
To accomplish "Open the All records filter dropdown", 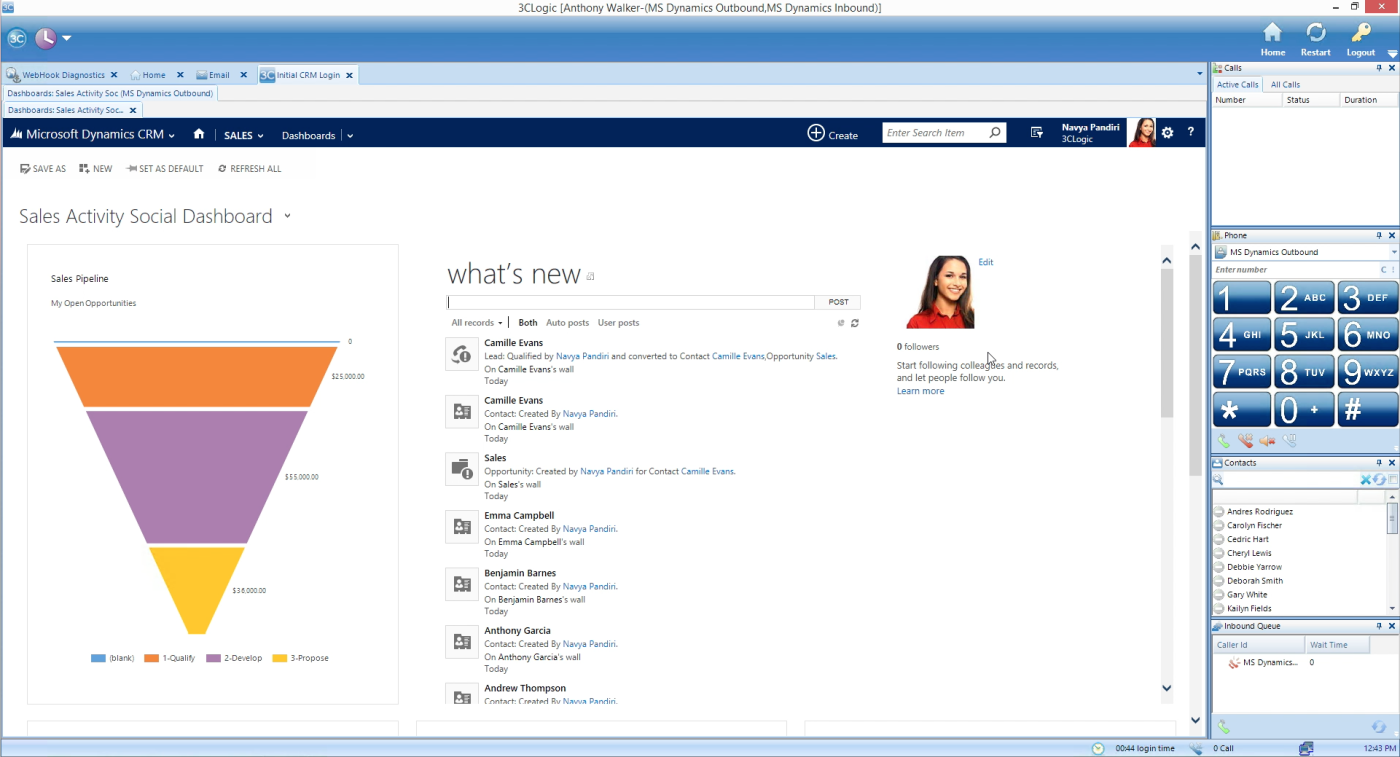I will tap(477, 323).
